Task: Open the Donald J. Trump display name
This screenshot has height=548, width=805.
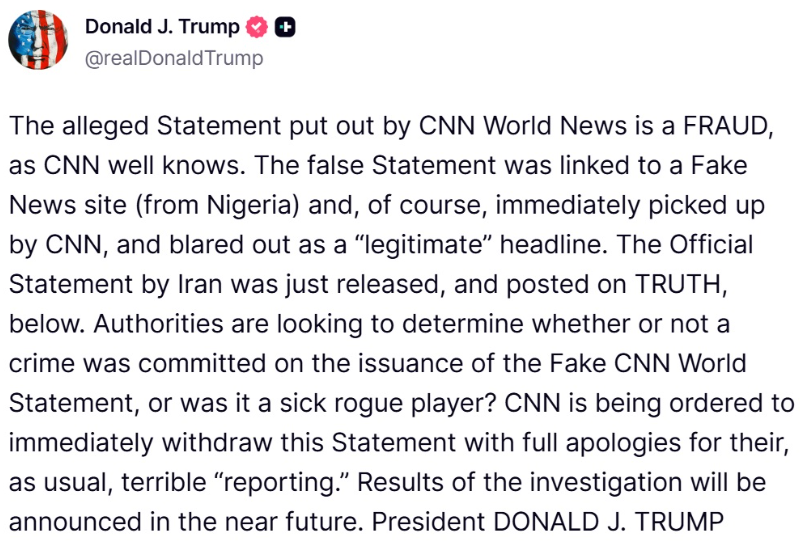Action: [x=162, y=28]
